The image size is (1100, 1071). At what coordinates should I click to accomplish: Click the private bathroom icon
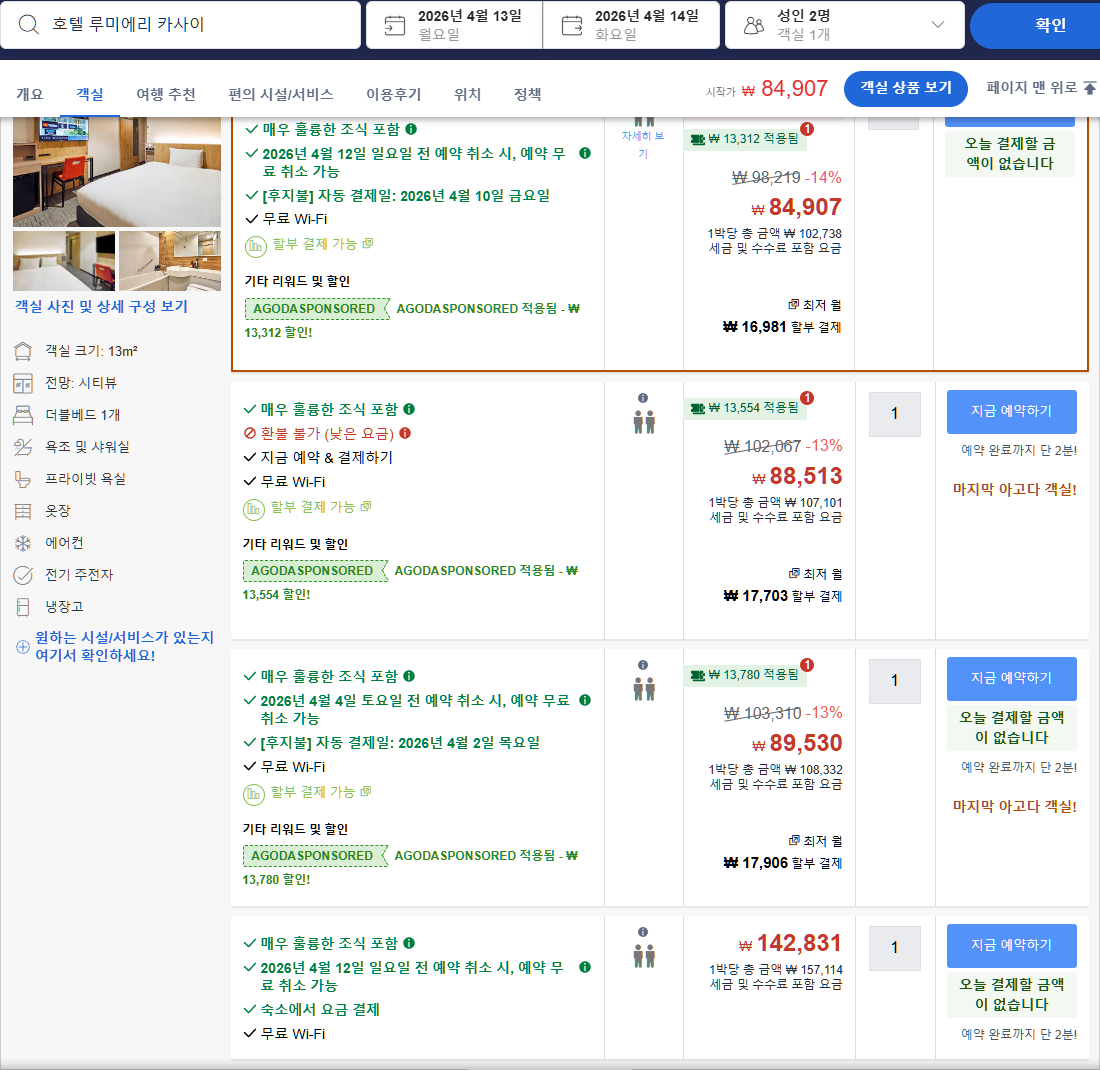tap(23, 479)
